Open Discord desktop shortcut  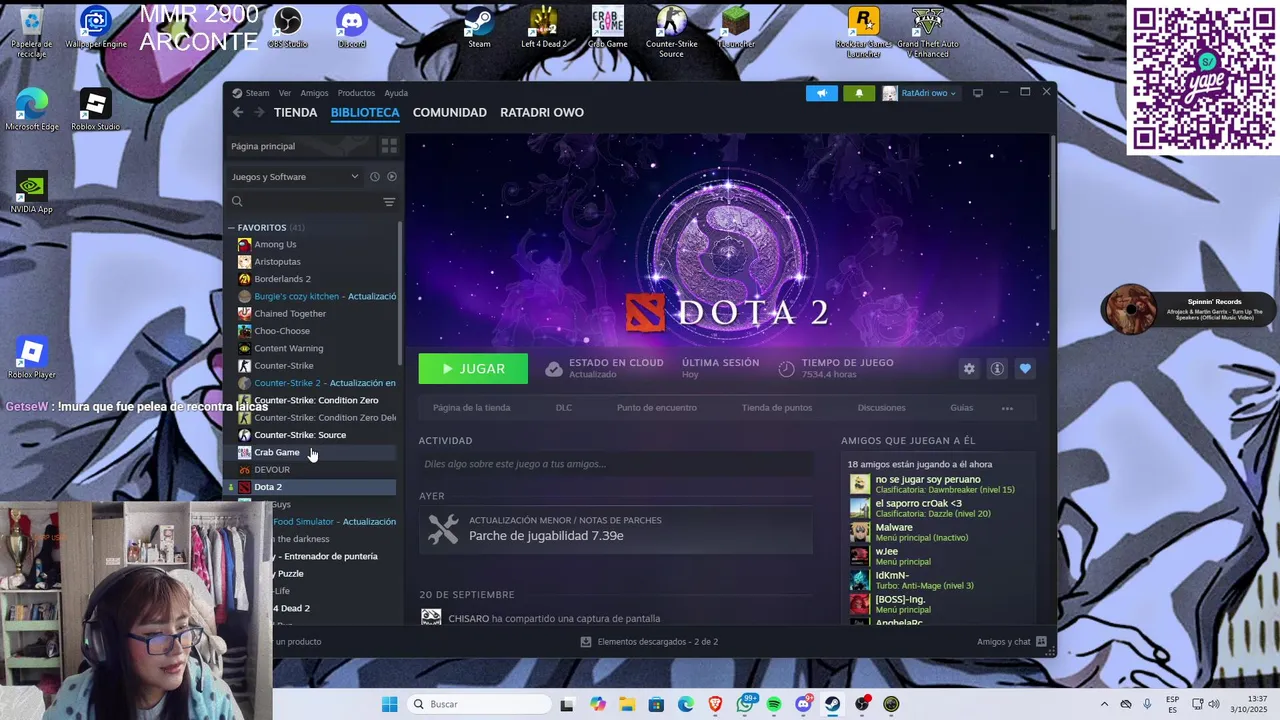[352, 27]
